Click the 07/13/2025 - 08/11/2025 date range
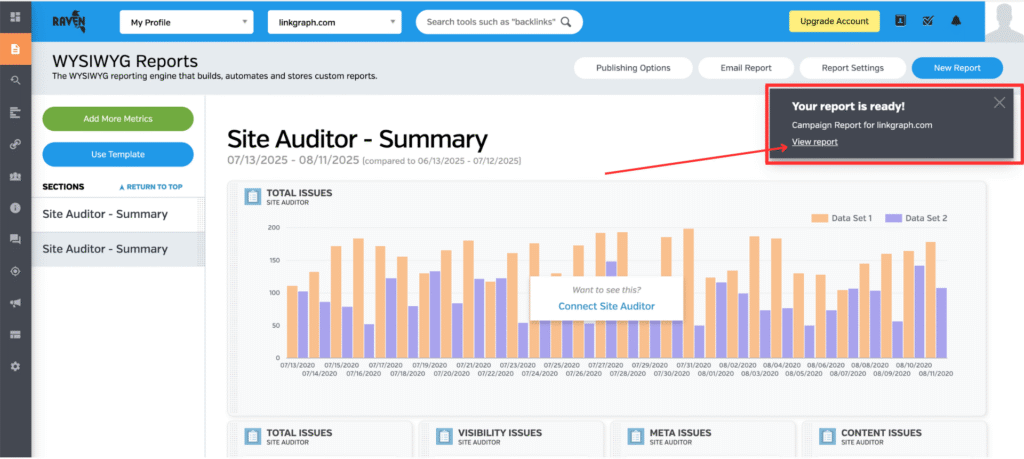 (293, 160)
